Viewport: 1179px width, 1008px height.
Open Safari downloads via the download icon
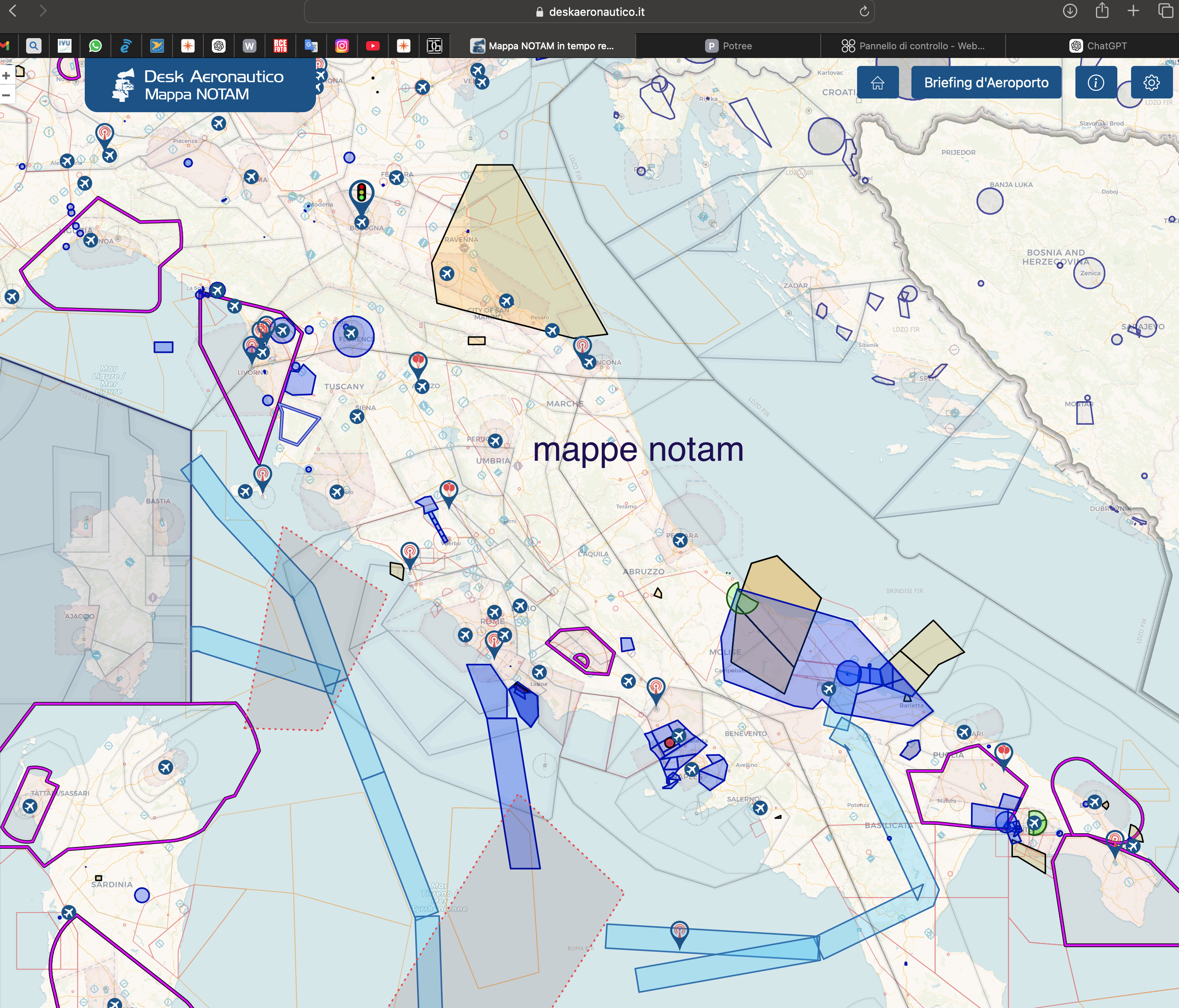[1070, 11]
